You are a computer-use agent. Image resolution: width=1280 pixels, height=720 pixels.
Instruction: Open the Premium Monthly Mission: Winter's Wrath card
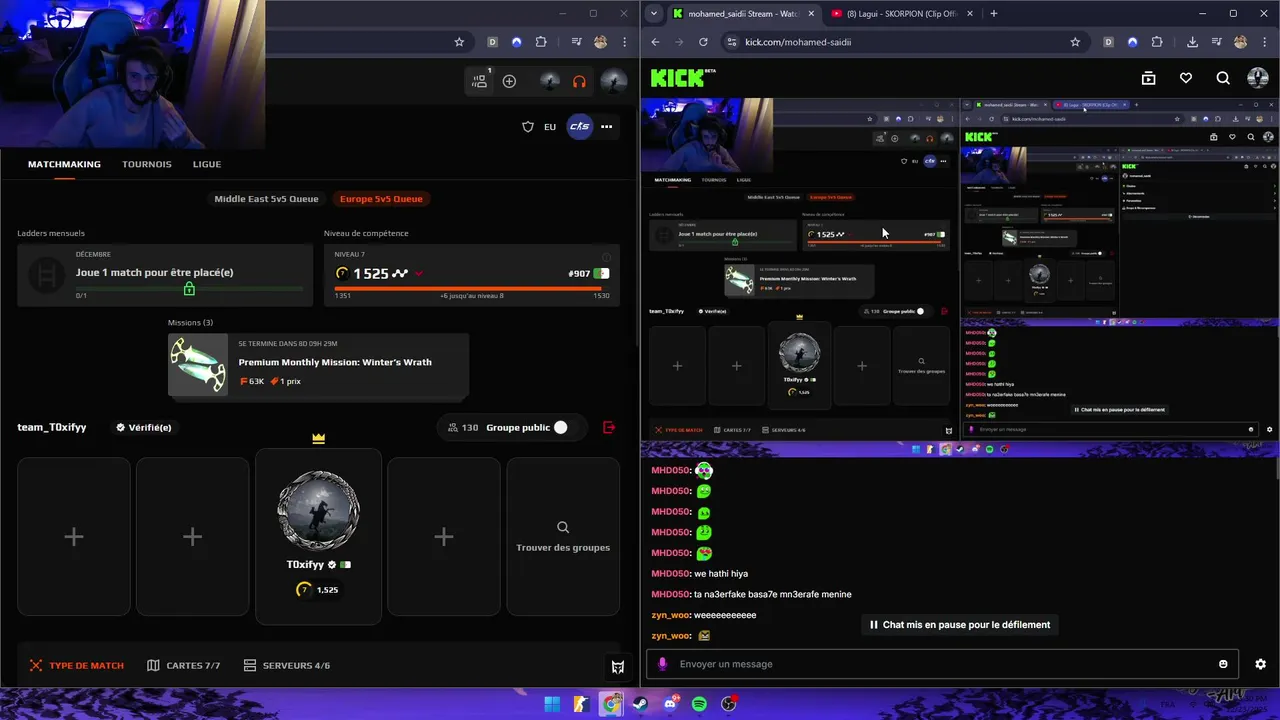click(x=318, y=365)
